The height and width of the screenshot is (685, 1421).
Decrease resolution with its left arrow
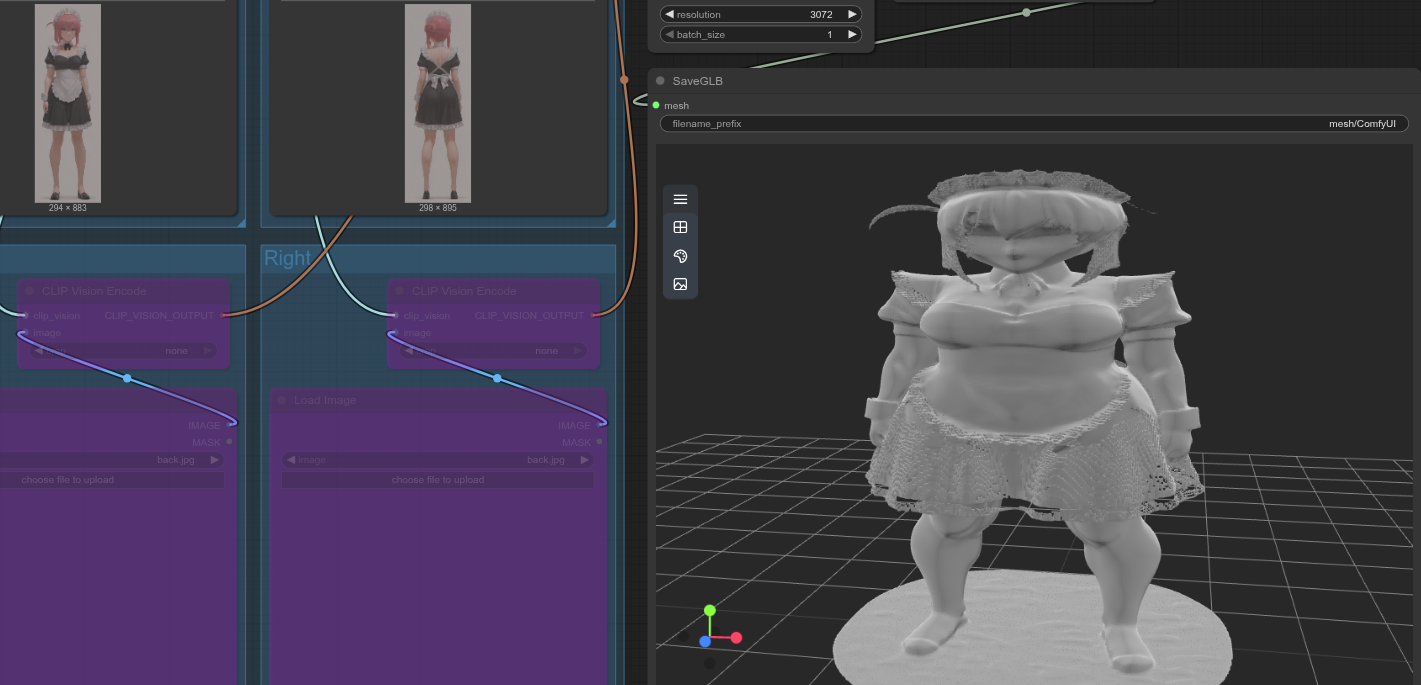(x=669, y=14)
